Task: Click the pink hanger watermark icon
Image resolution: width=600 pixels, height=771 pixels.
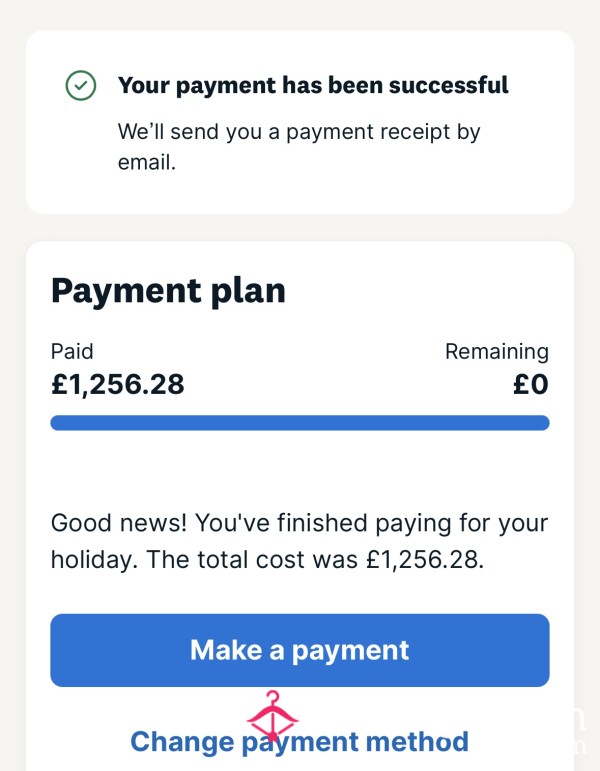Action: [x=272, y=716]
